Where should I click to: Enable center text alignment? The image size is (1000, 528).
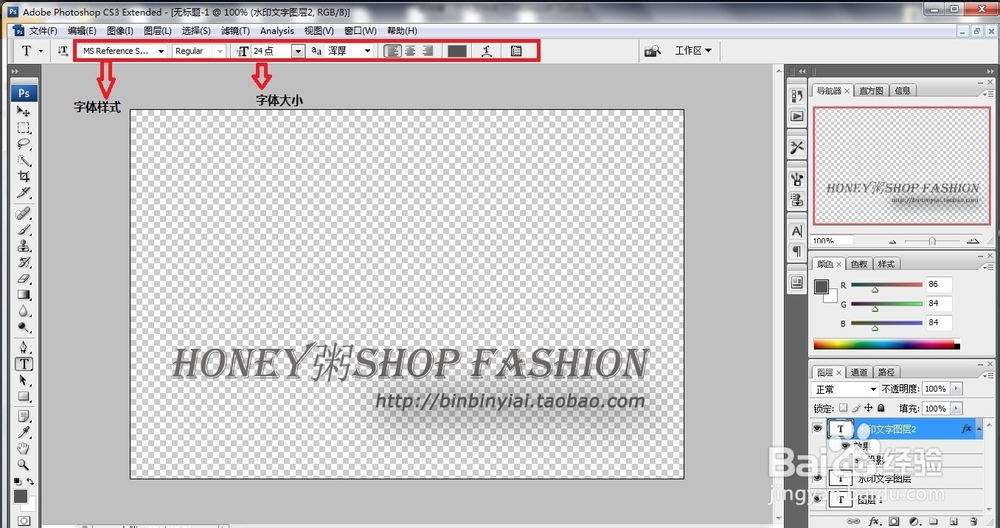[x=410, y=51]
